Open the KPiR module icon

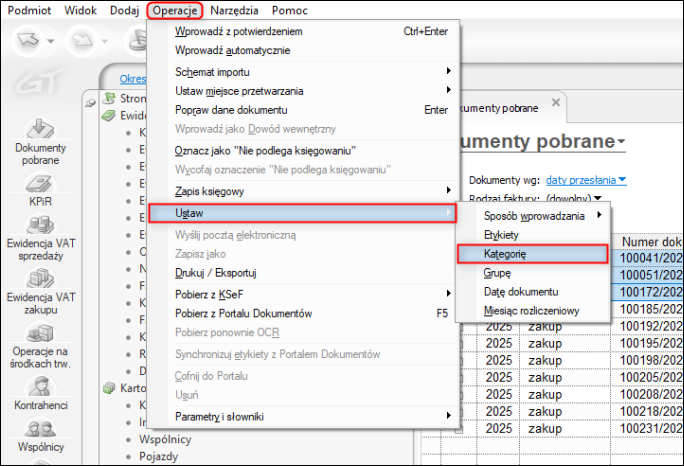click(x=39, y=186)
